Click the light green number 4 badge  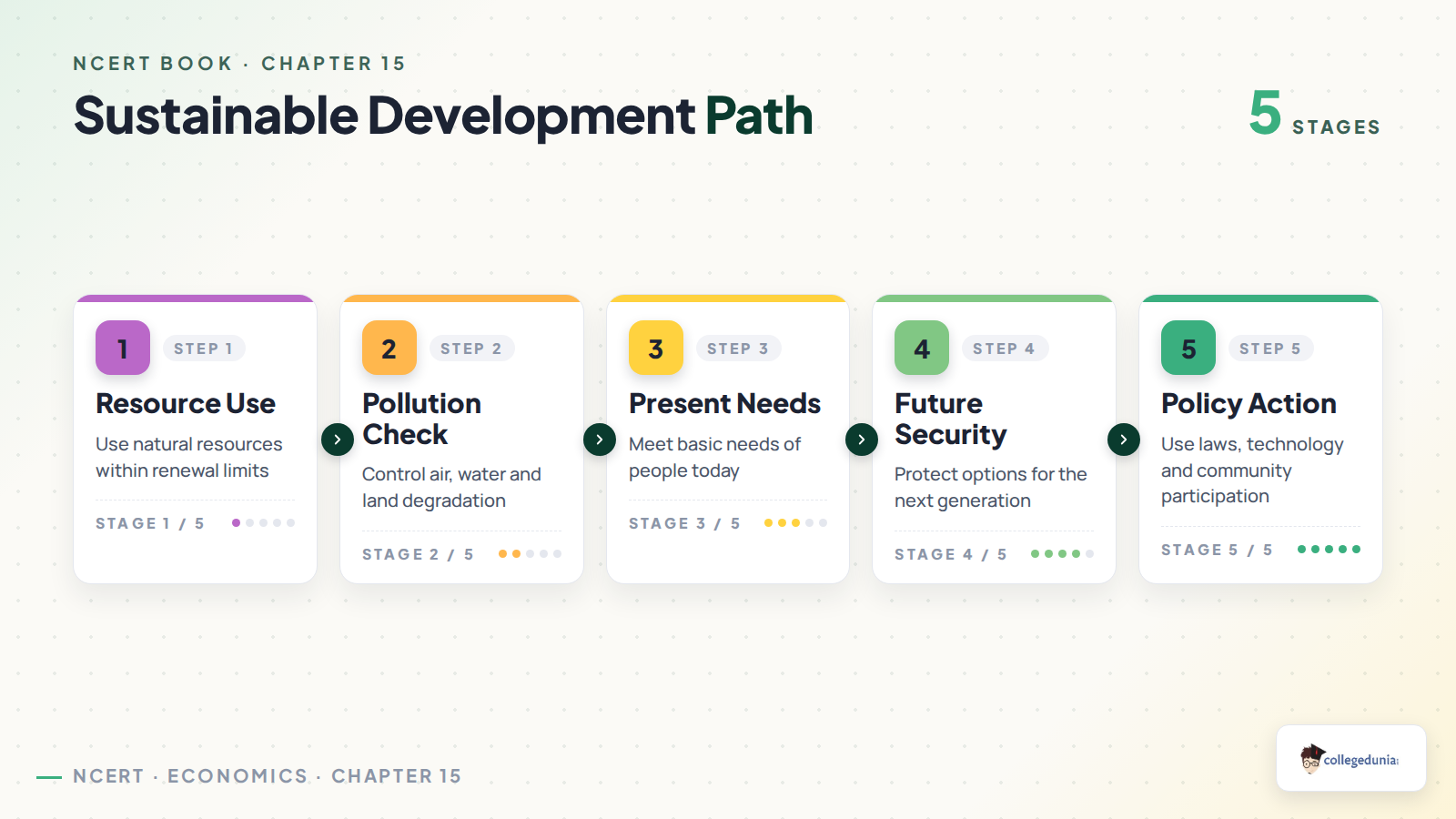[922, 348]
